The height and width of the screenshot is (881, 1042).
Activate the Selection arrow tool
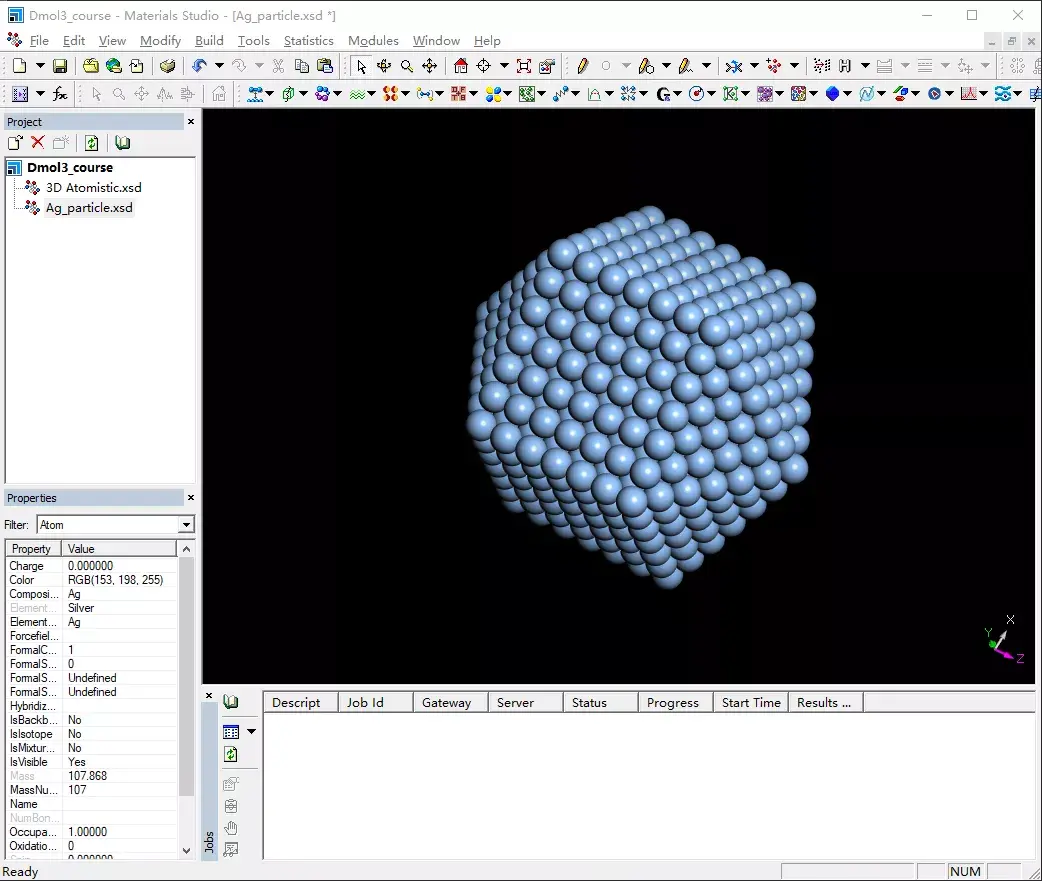361,66
